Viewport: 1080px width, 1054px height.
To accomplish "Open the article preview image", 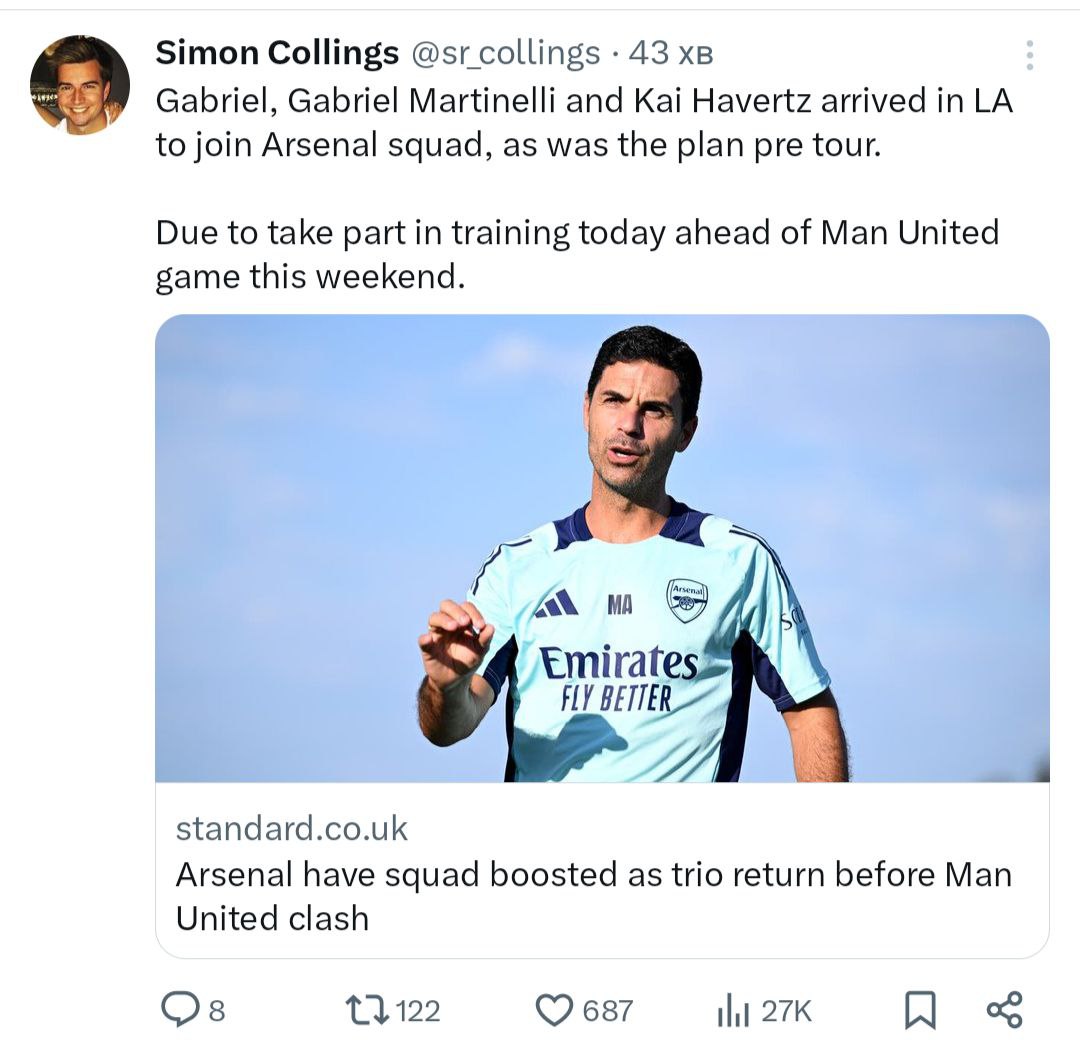I will (602, 548).
